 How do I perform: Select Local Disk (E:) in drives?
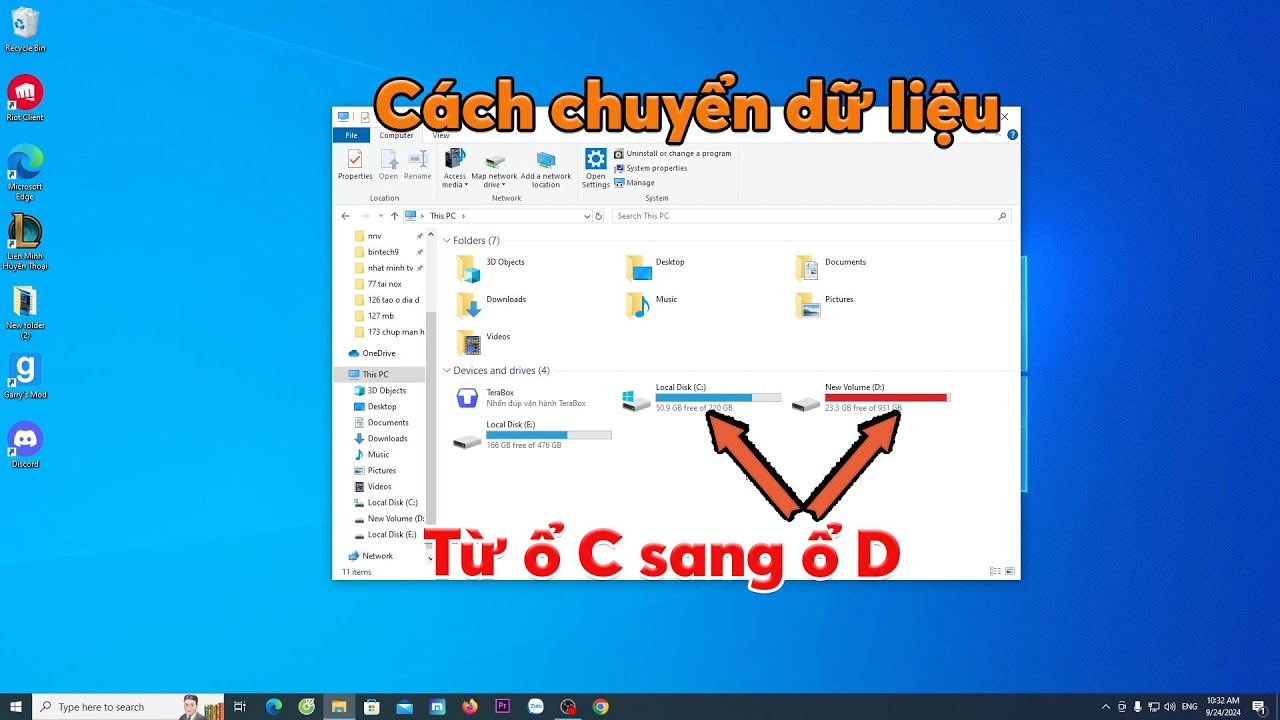click(x=532, y=435)
